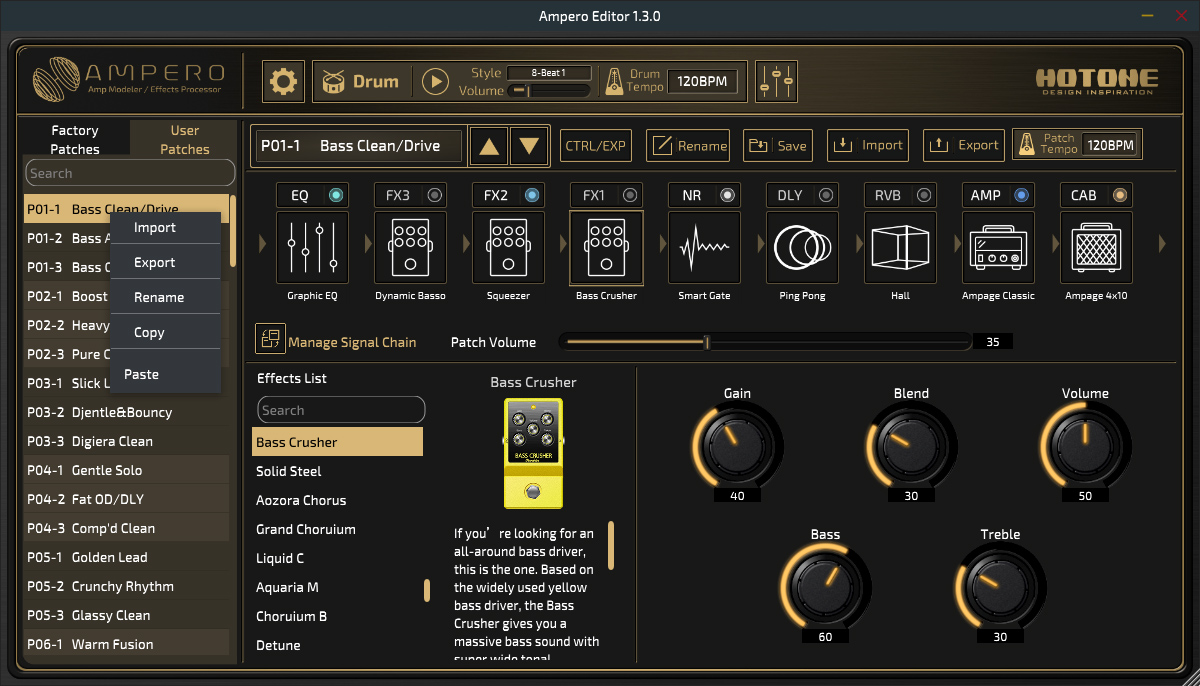Toggle the DLY module on/off
This screenshot has height=686, width=1200.
pyautogui.click(x=826, y=195)
